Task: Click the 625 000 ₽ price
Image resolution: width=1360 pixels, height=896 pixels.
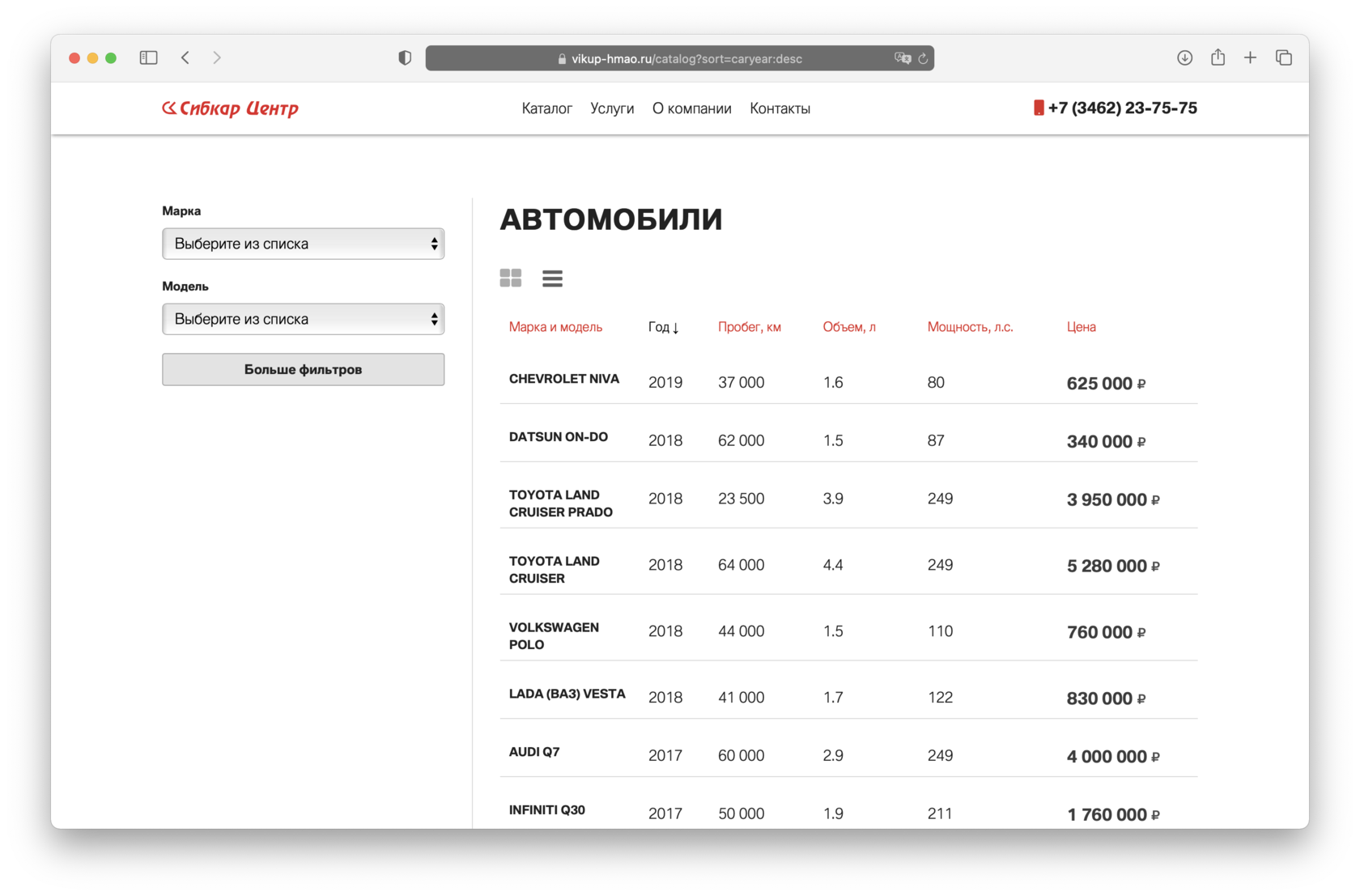Action: point(1106,384)
